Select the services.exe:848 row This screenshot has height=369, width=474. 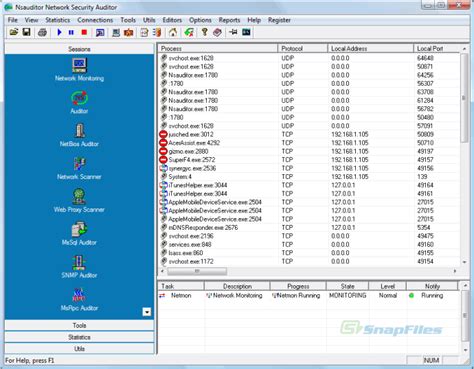tap(309, 244)
